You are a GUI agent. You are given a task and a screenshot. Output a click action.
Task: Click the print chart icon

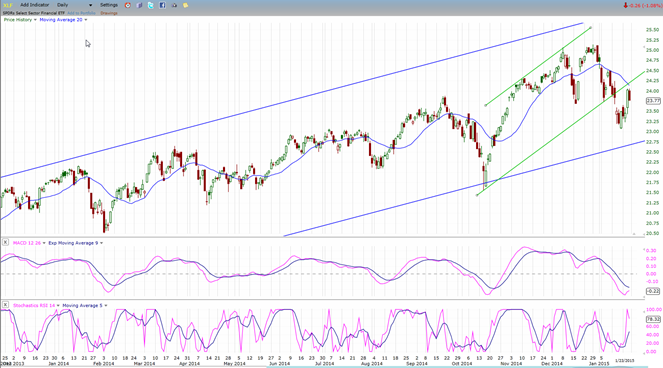174,5
